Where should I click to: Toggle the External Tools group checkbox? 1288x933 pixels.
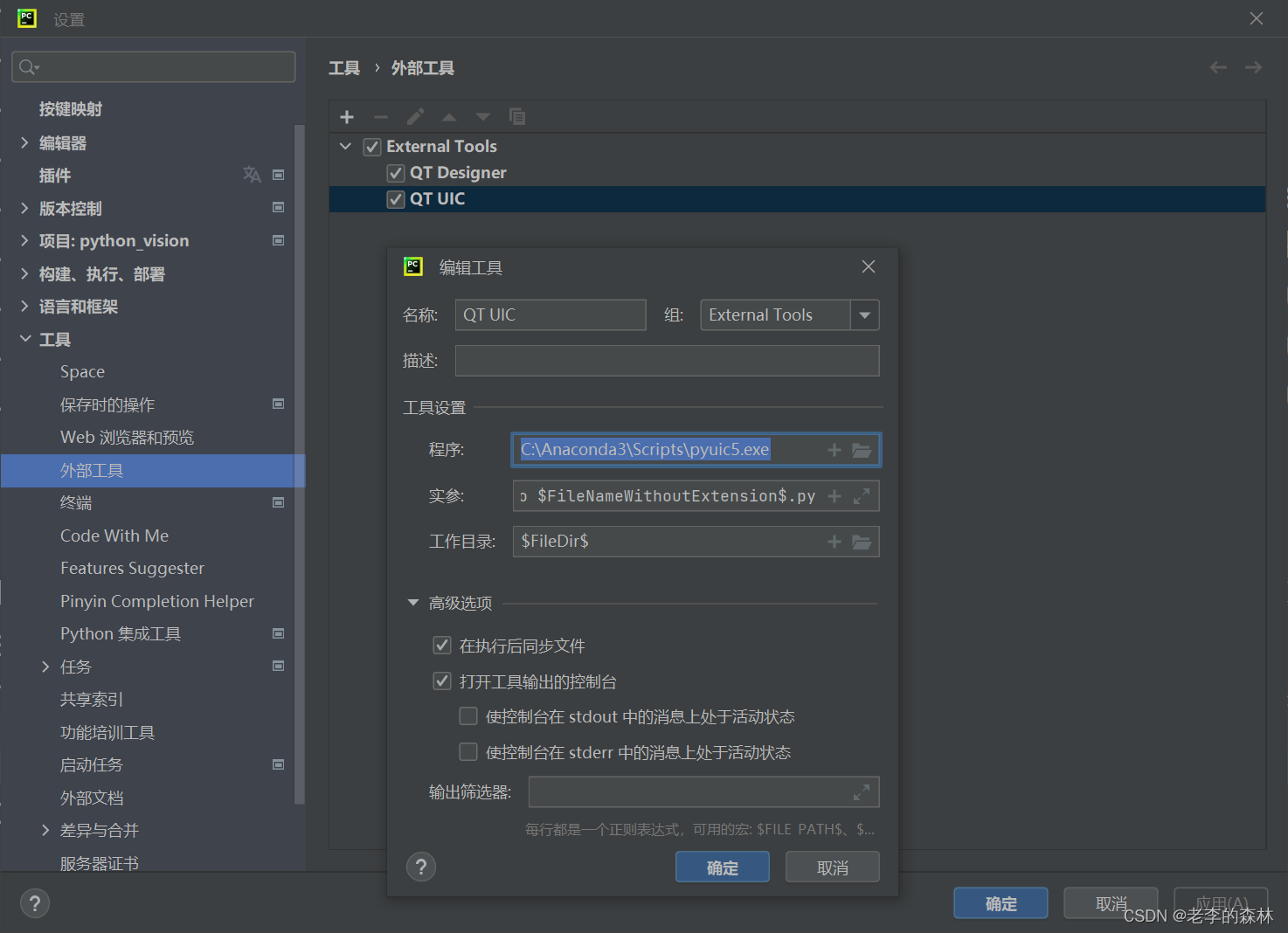372,147
